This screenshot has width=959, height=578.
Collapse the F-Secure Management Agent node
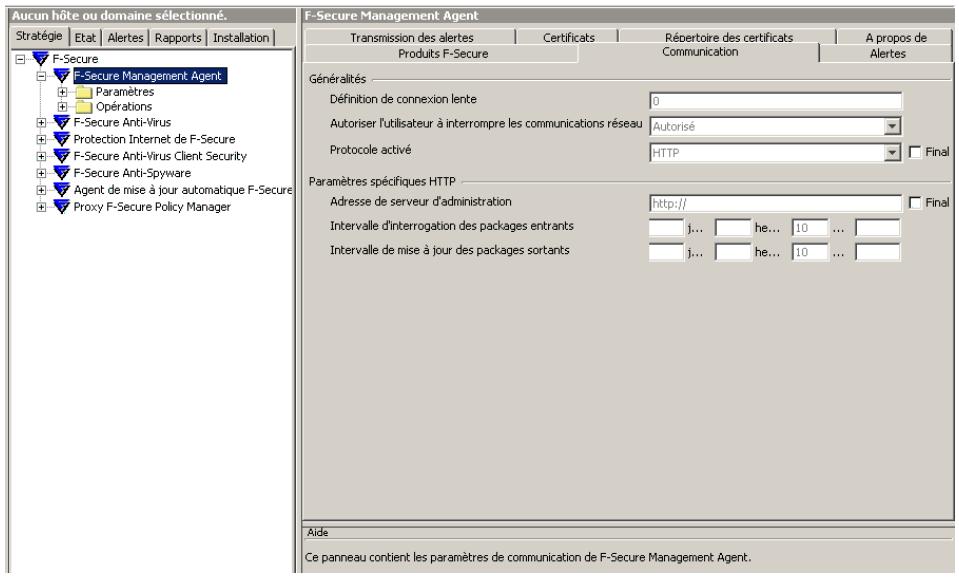point(42,76)
